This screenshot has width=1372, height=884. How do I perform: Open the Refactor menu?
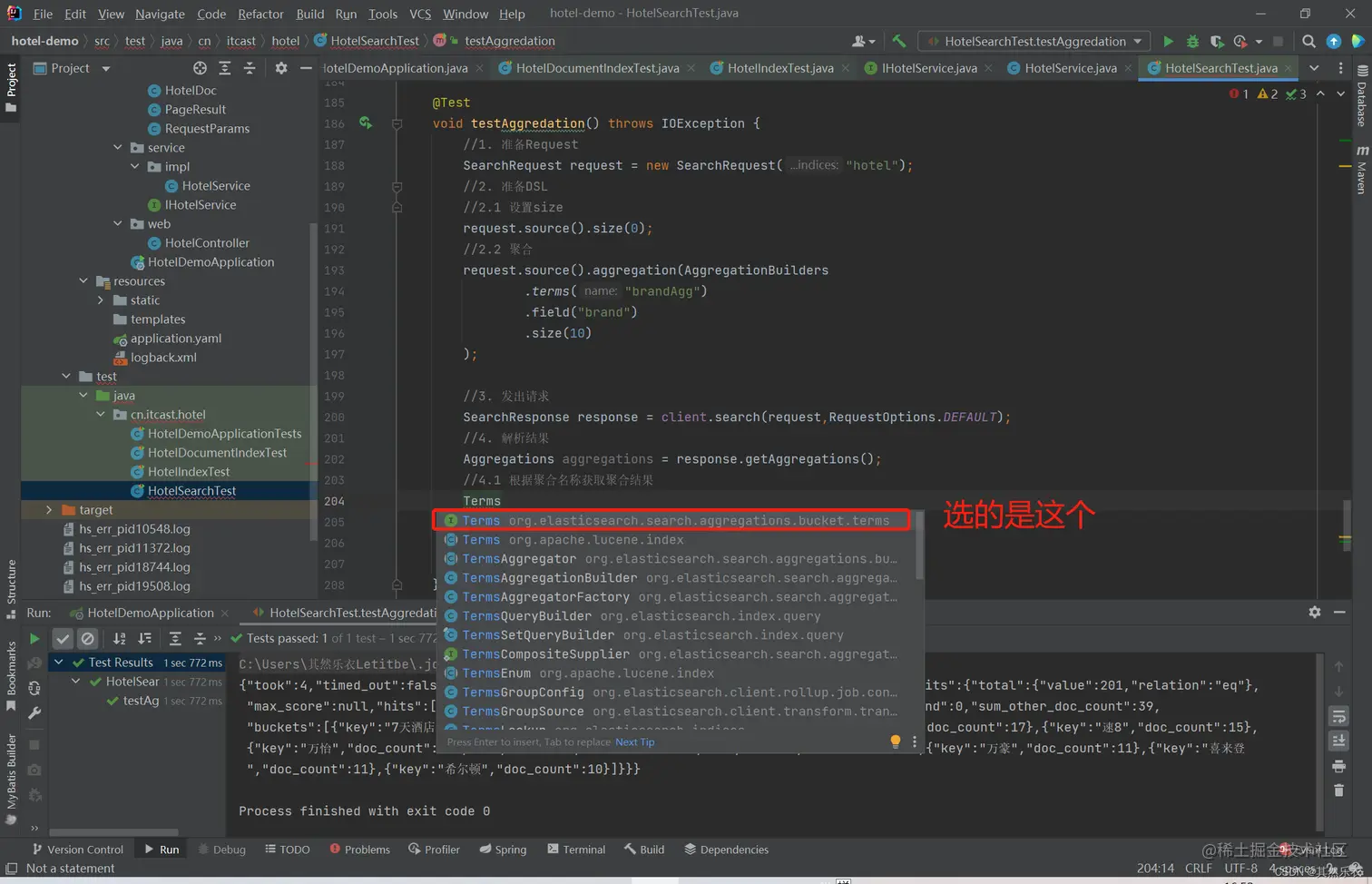tap(260, 14)
